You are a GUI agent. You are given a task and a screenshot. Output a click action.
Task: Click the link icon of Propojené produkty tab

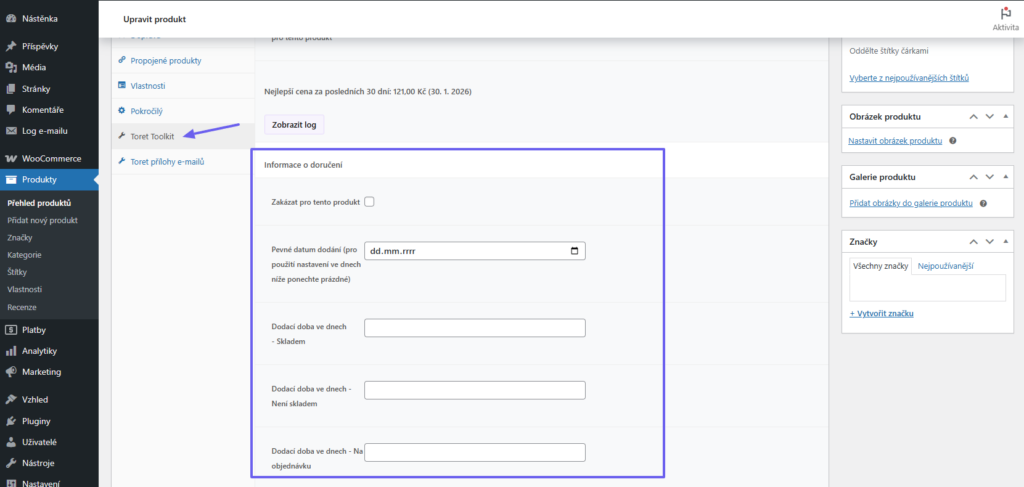point(121,61)
